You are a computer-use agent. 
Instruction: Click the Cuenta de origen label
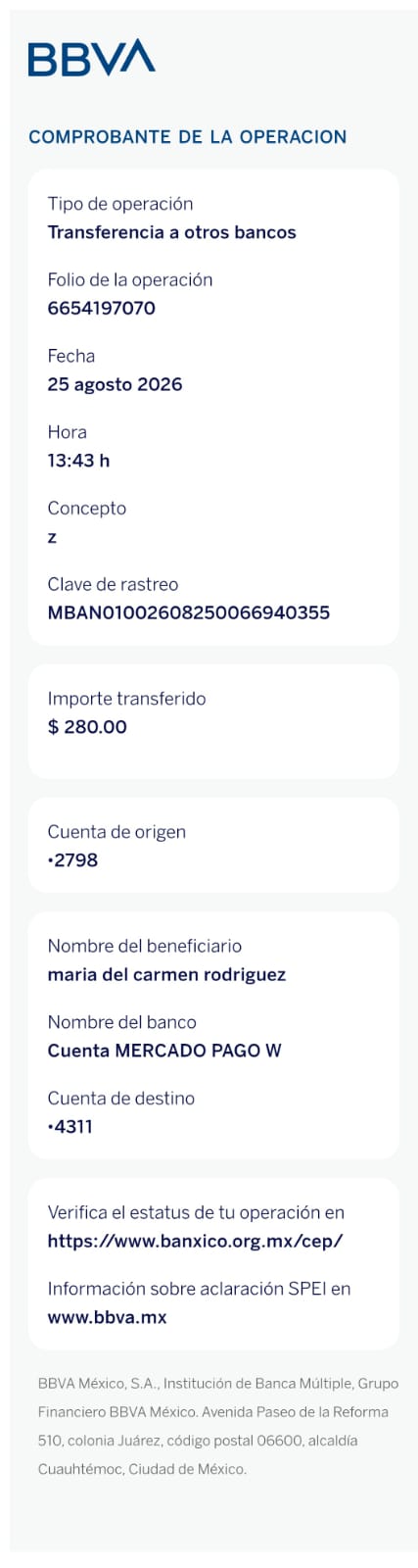click(116, 832)
